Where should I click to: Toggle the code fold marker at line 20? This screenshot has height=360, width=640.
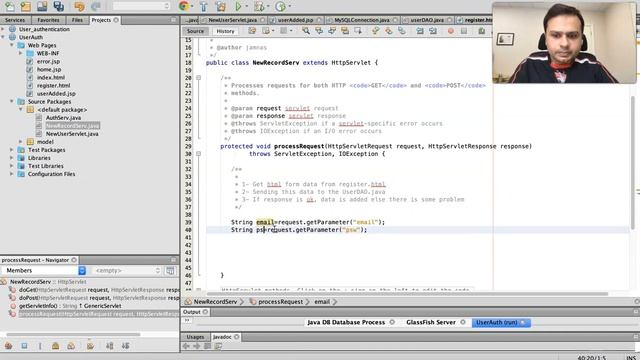click(198, 78)
